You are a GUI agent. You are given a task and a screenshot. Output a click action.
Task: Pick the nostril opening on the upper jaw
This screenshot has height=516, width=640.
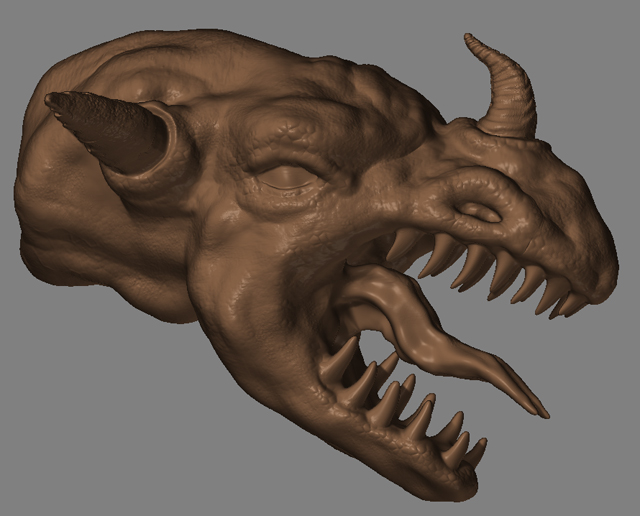(x=479, y=211)
